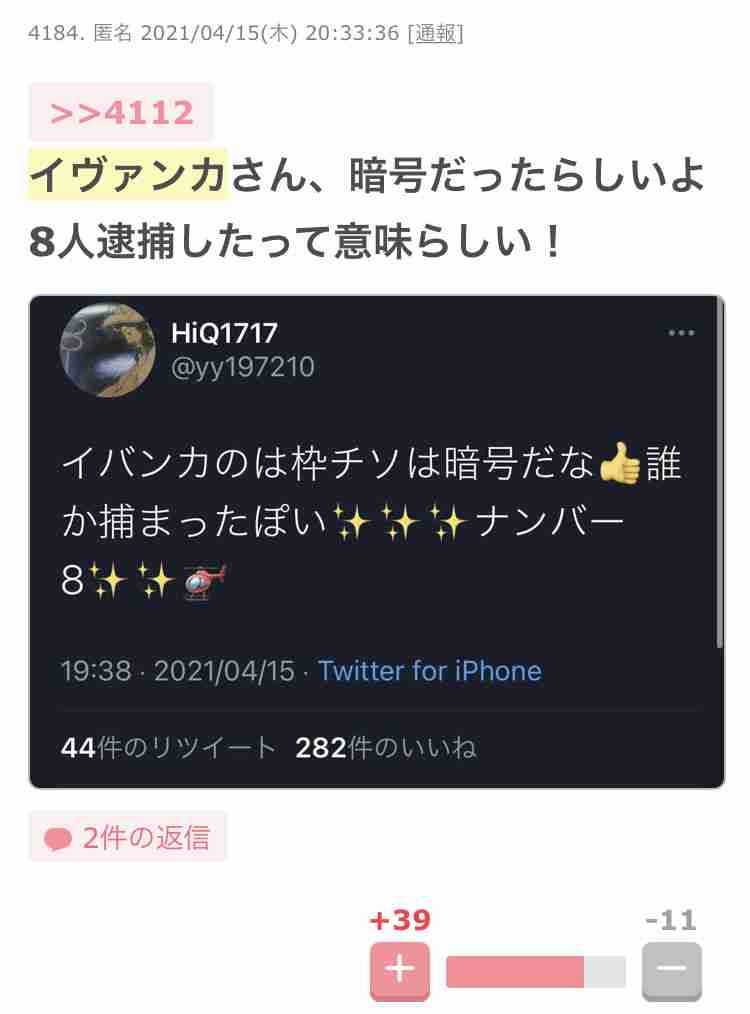Click the tweet timestamp 19:38
This screenshot has height=1014, width=750.
96,671
